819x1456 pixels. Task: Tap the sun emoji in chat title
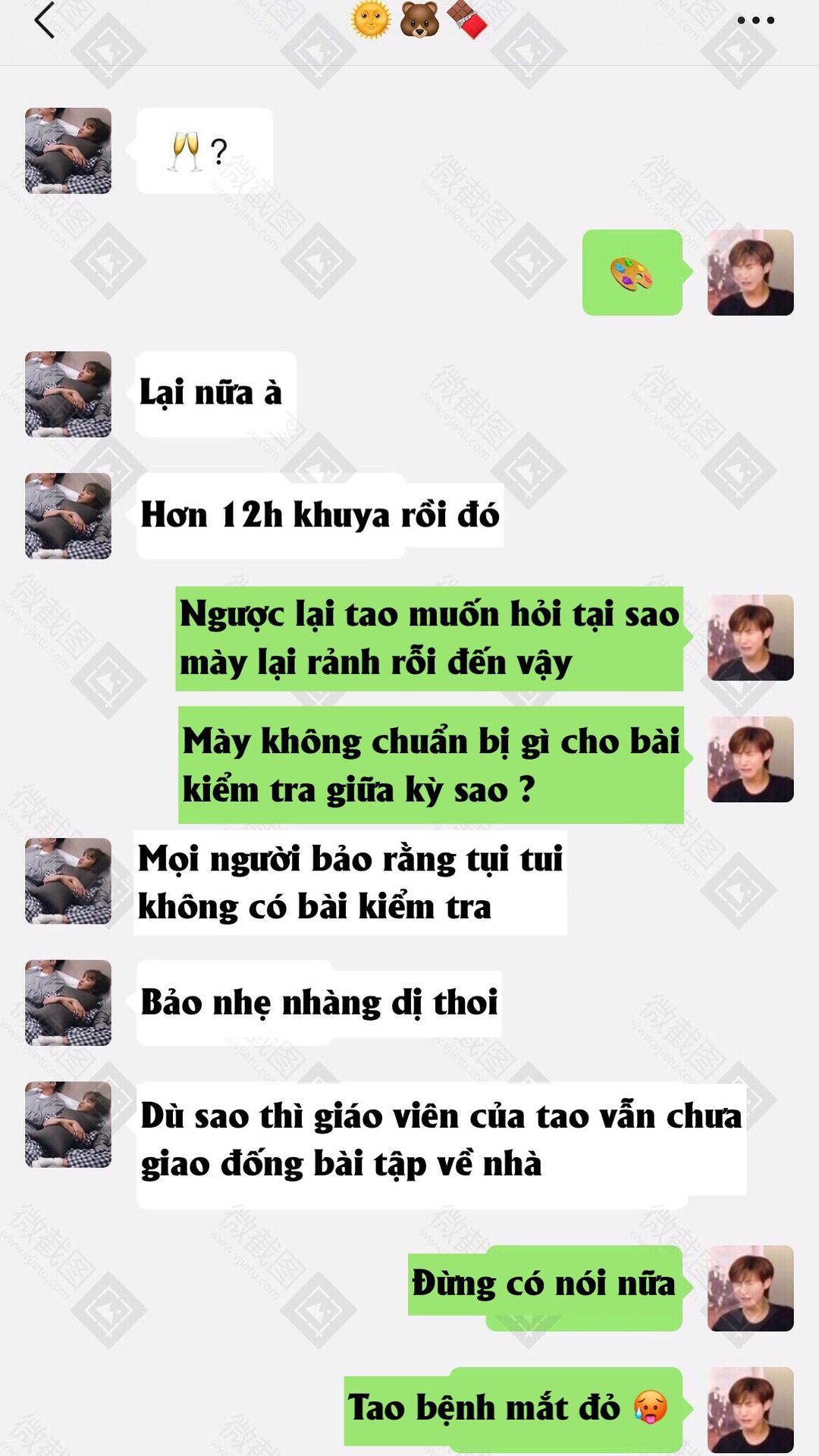(x=372, y=19)
